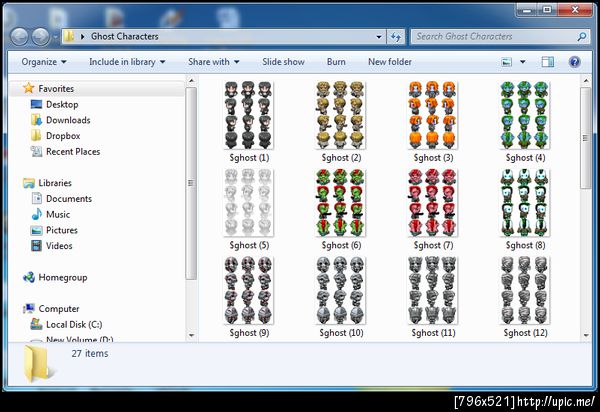The image size is (600, 412).
Task: Select the $ghost (9) skull sprite thumbnail
Action: point(248,290)
